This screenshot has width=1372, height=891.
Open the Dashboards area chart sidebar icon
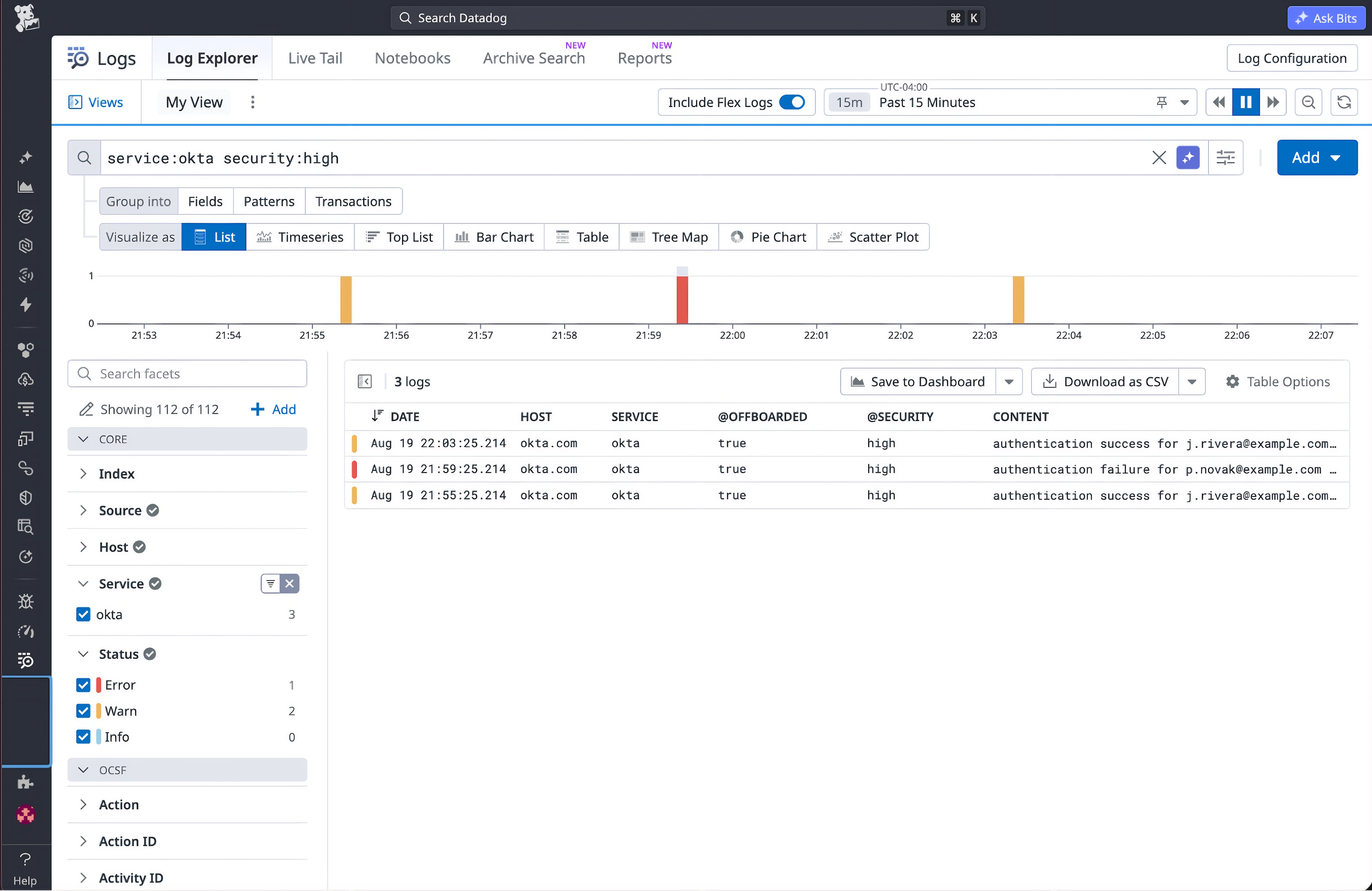point(25,187)
